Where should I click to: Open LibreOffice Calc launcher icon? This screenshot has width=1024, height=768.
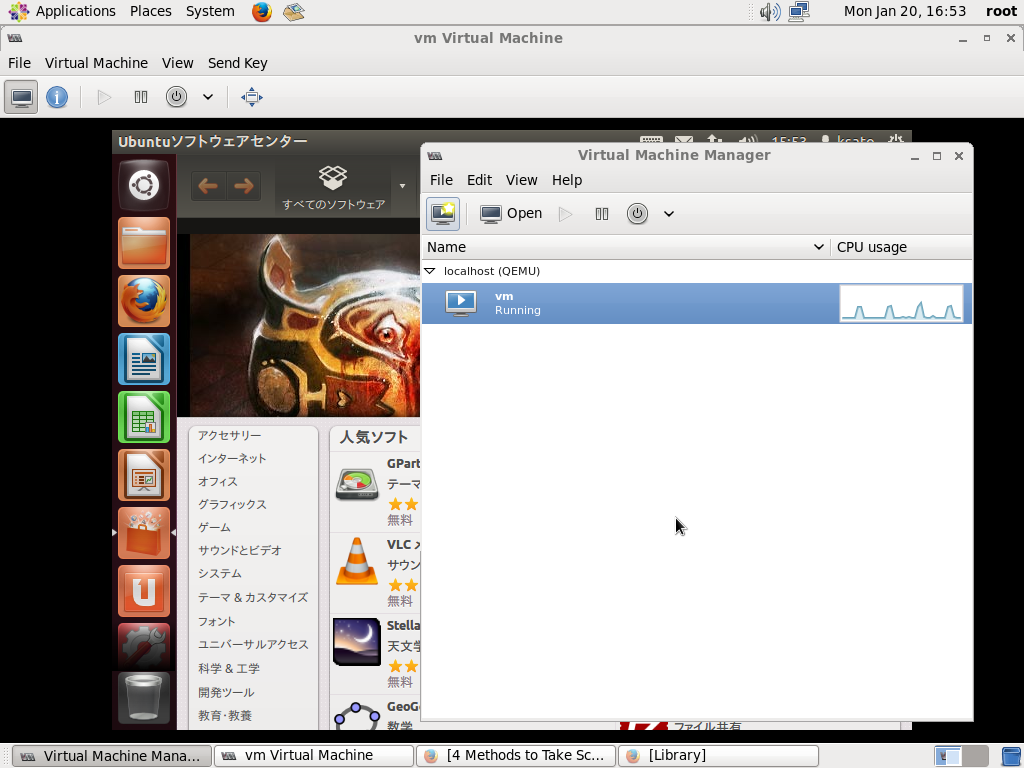(144, 417)
